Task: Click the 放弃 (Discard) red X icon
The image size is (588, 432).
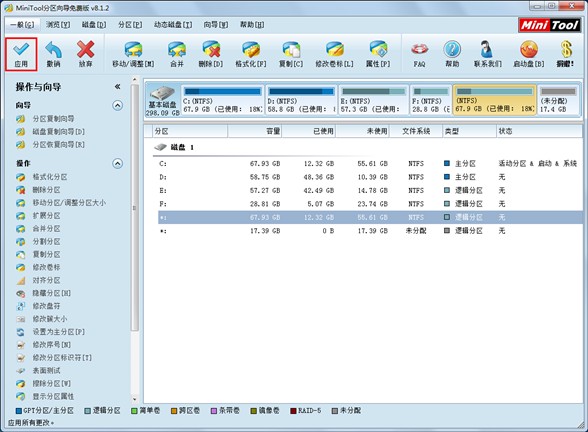Action: (x=86, y=50)
